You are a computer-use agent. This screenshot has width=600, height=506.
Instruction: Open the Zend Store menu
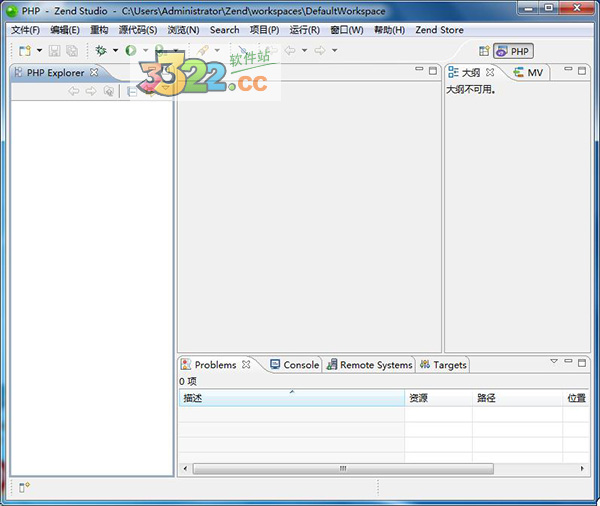439,30
